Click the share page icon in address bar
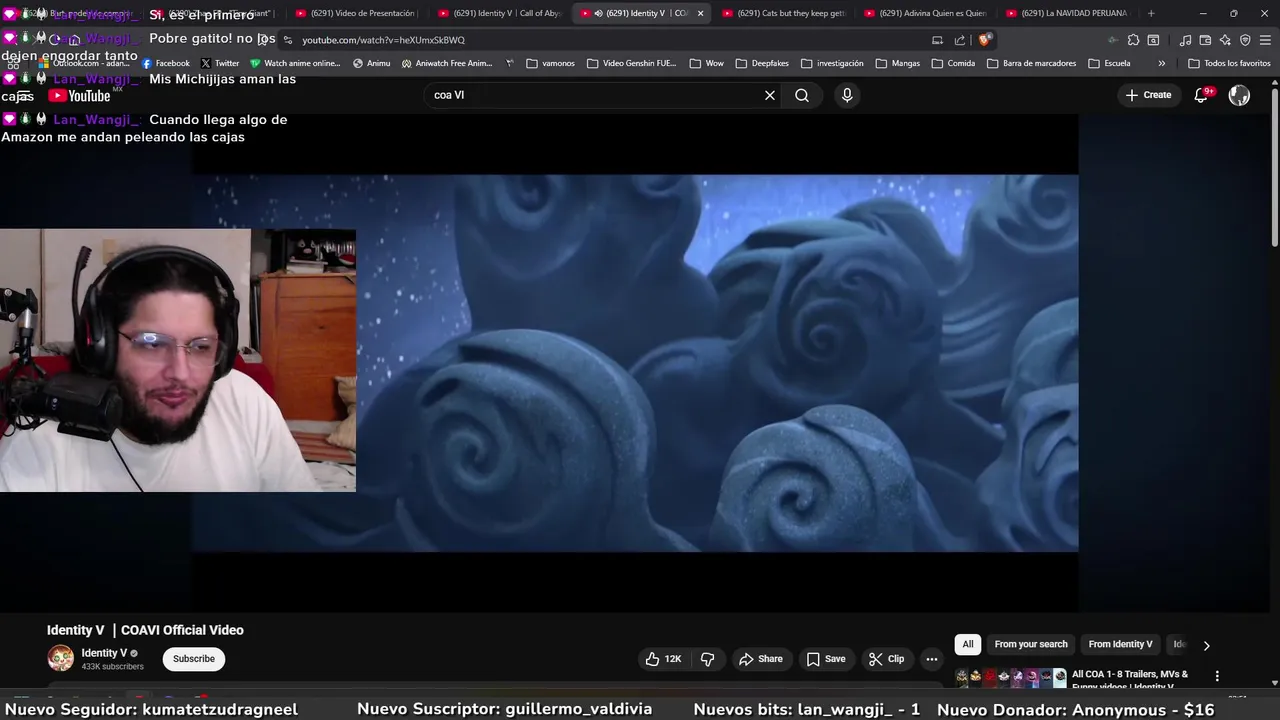The width and height of the screenshot is (1280, 720). (960, 40)
